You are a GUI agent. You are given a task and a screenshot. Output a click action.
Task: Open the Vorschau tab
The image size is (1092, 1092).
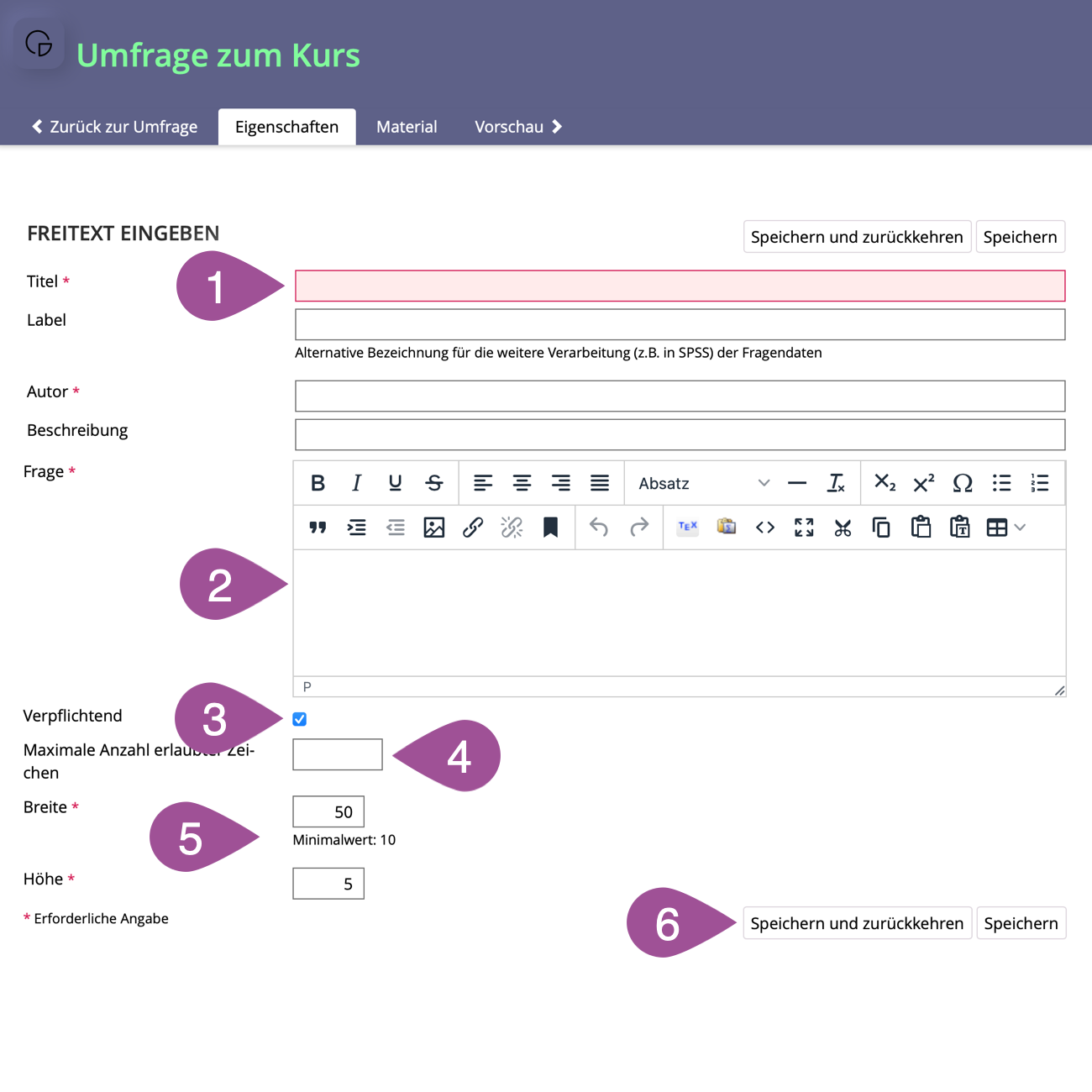(517, 127)
